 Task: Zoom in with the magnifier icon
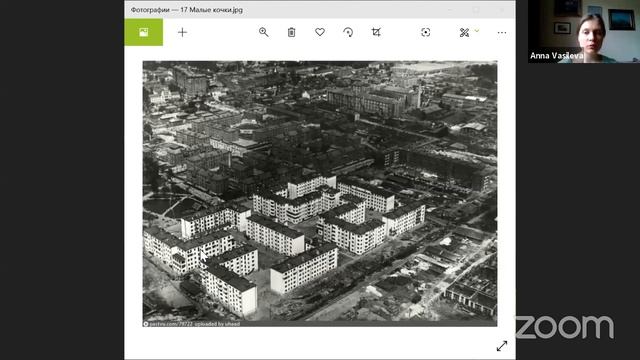click(264, 32)
